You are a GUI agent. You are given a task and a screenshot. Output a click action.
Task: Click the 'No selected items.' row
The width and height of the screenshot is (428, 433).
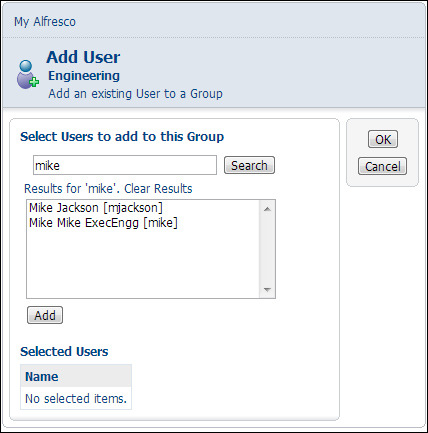[x=76, y=398]
